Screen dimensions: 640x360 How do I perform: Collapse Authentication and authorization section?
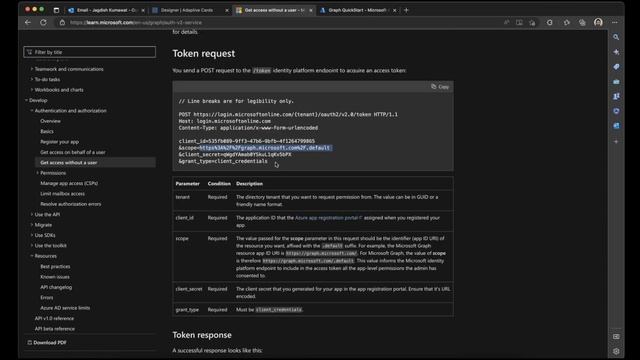point(32,111)
